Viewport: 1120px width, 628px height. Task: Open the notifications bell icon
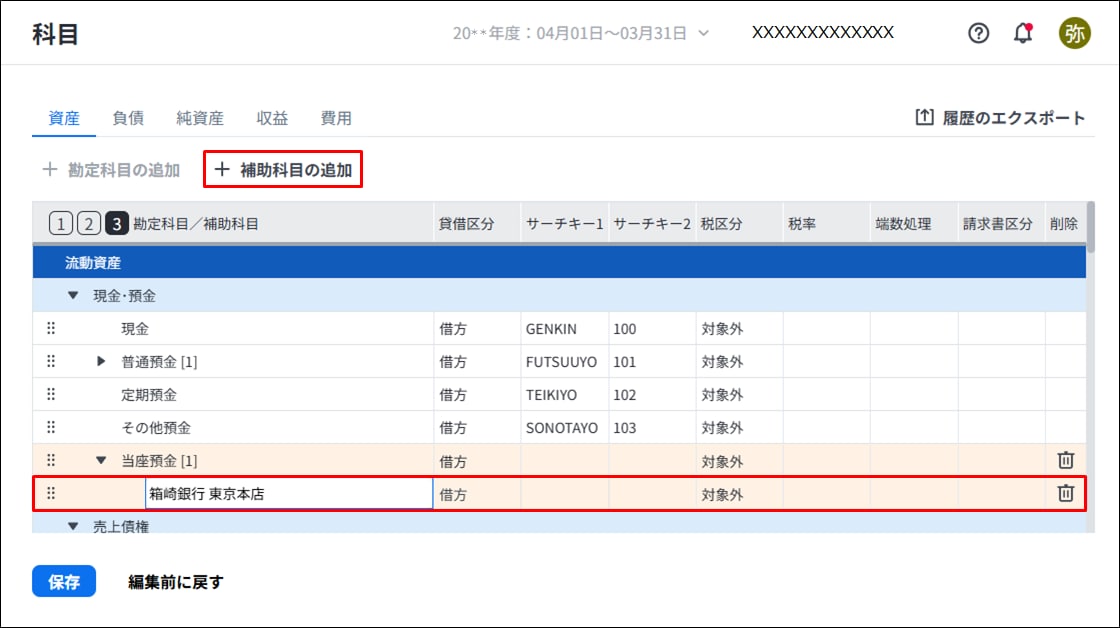(1022, 33)
